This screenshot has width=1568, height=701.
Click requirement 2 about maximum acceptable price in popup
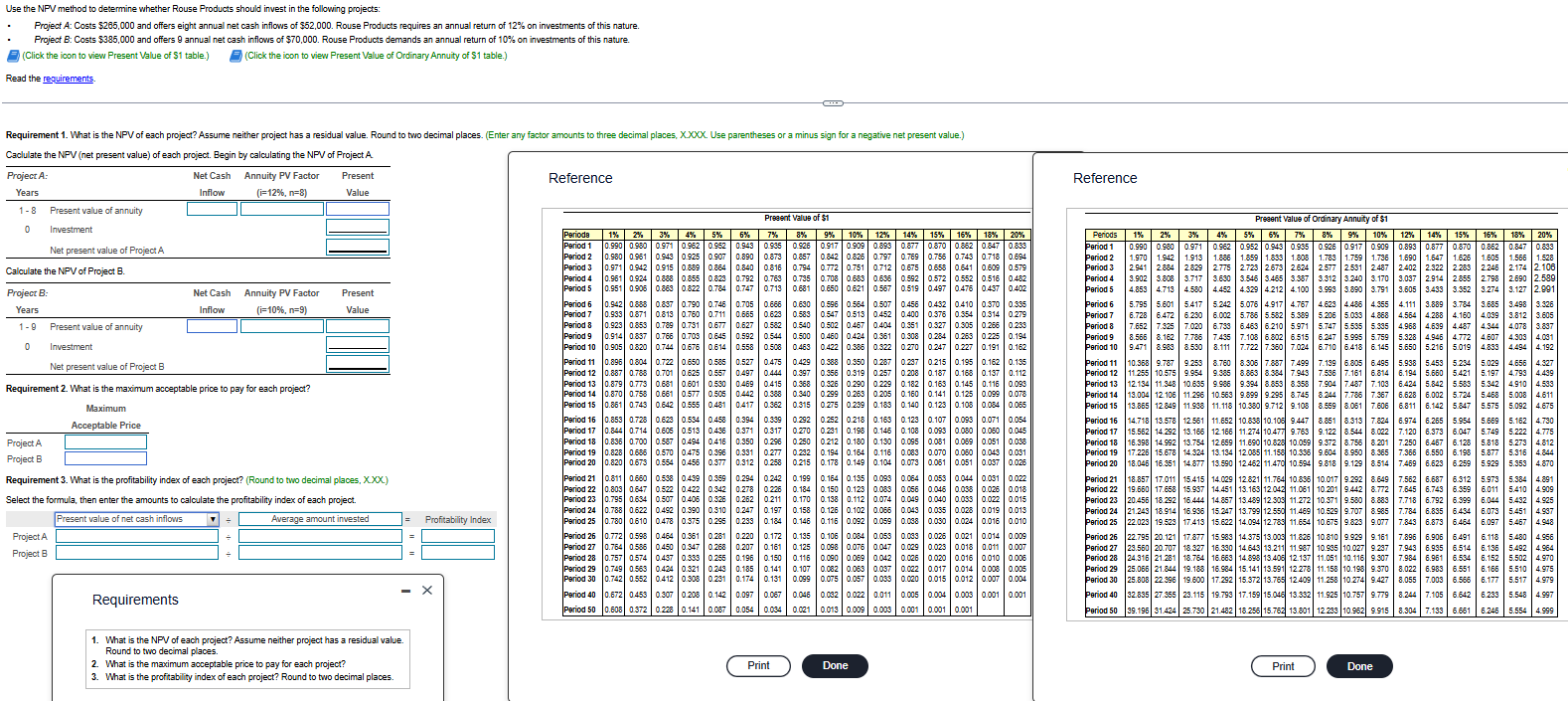click(226, 664)
